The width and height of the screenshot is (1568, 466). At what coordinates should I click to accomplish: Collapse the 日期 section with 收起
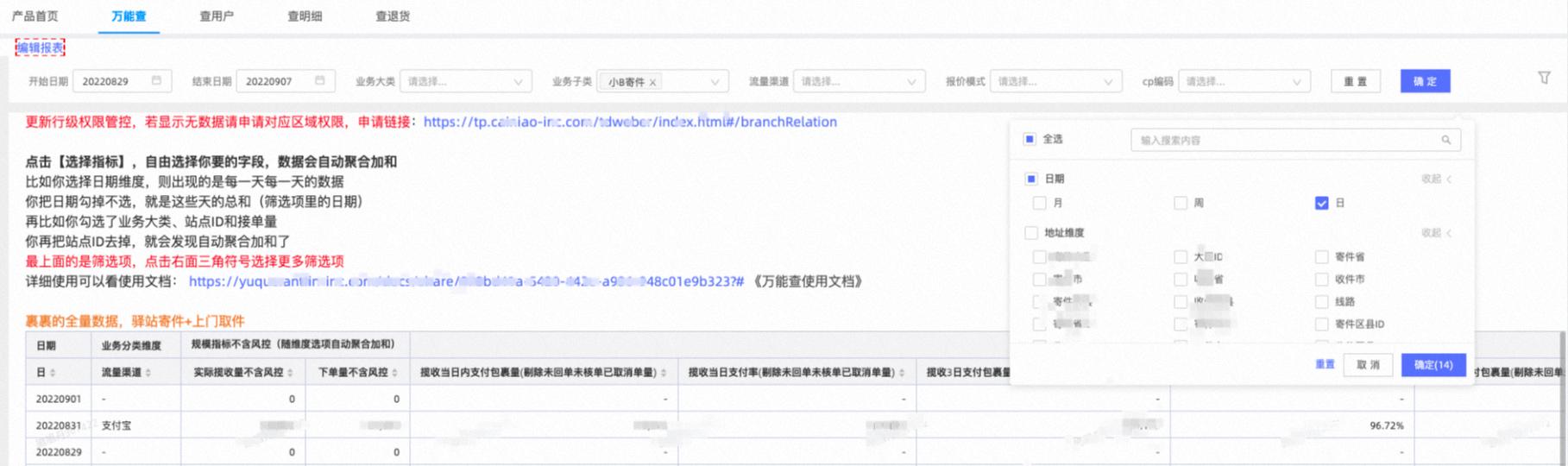click(x=1437, y=179)
